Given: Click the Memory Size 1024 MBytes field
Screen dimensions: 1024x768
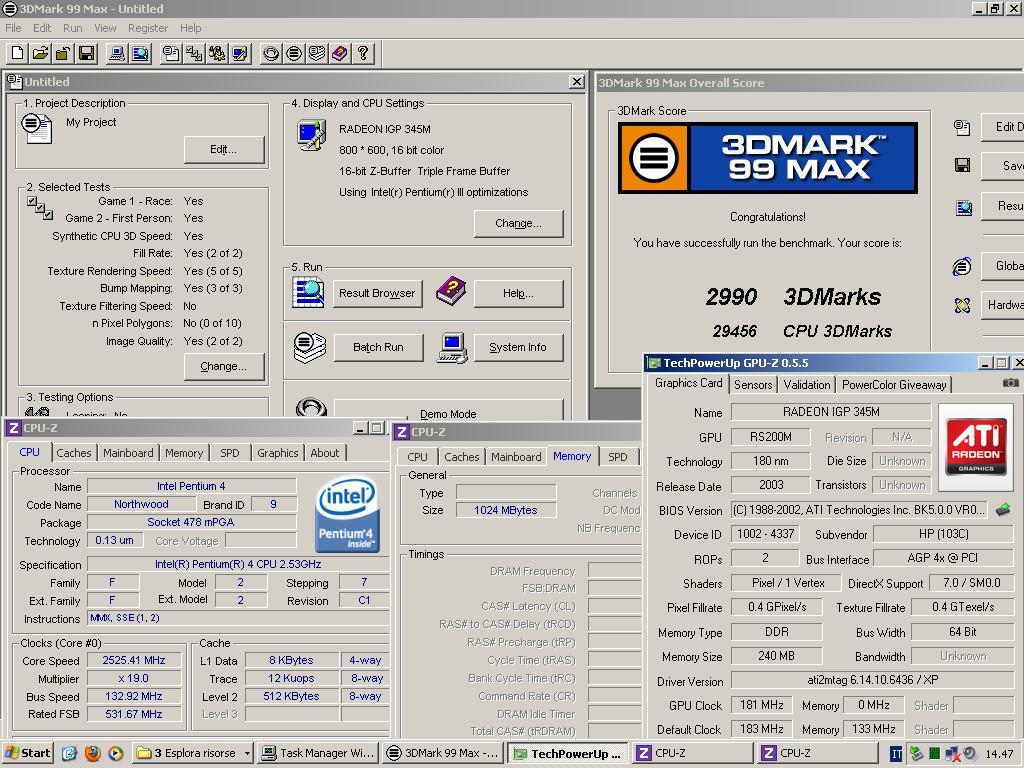Looking at the screenshot, I should [x=505, y=510].
